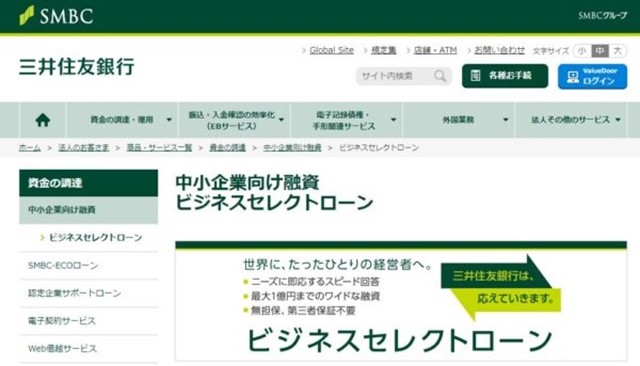Open the SMBCグループ link
Image resolution: width=640 pixels, height=366 pixels.
(602, 16)
